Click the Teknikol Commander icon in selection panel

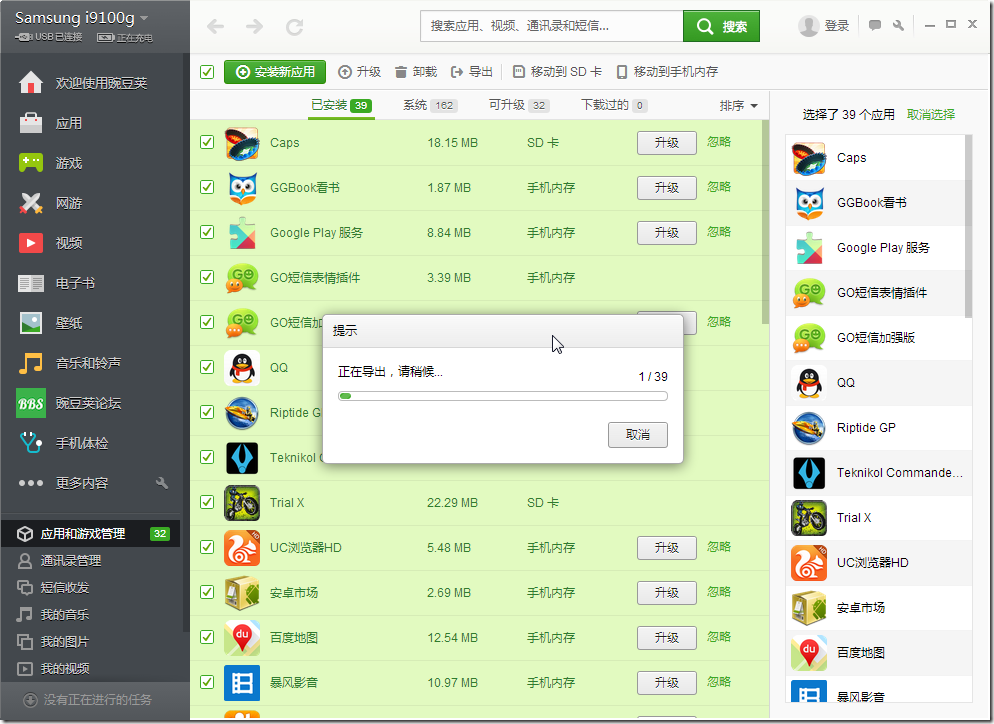809,473
